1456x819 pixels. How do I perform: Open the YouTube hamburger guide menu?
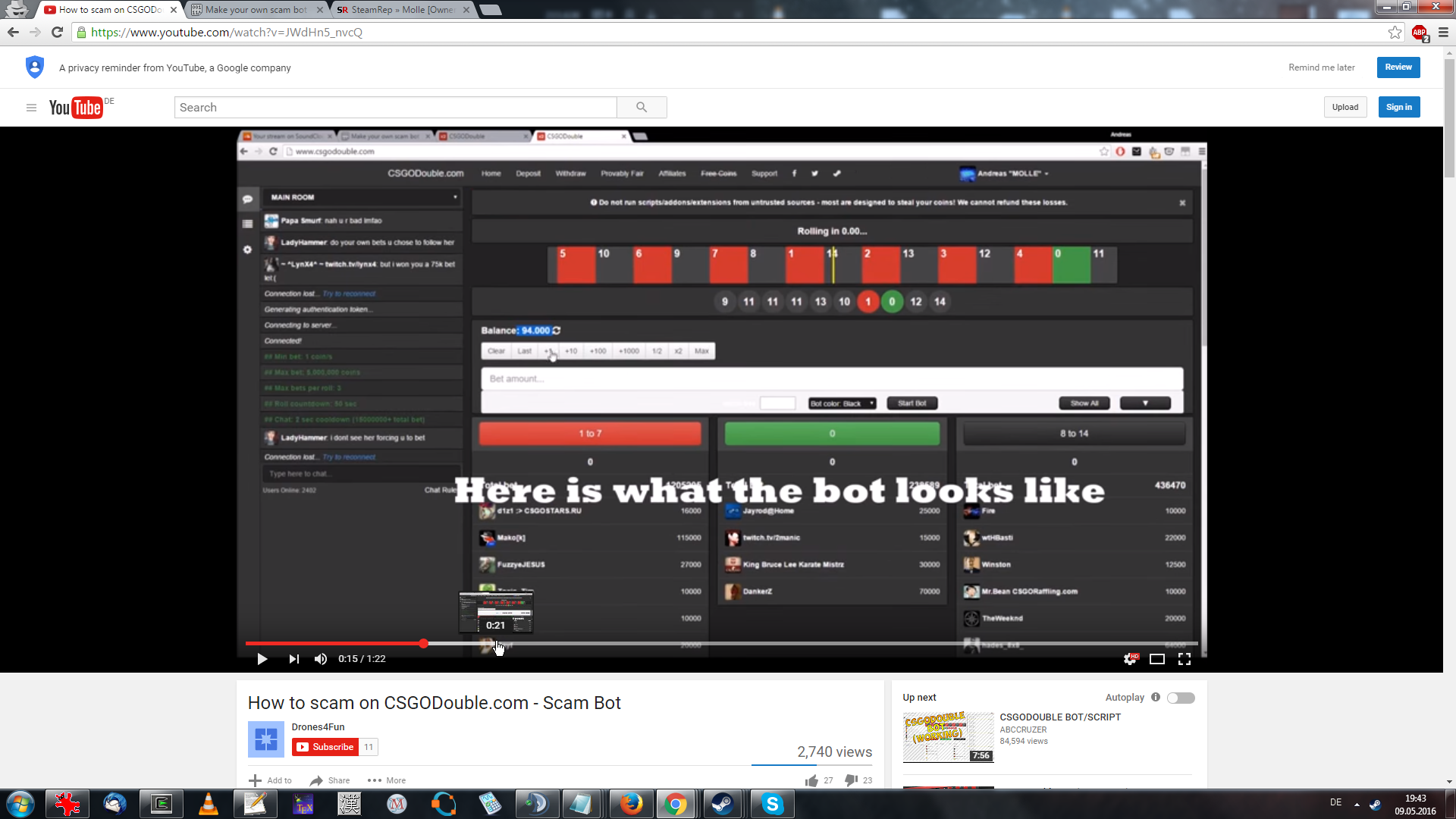pos(31,108)
